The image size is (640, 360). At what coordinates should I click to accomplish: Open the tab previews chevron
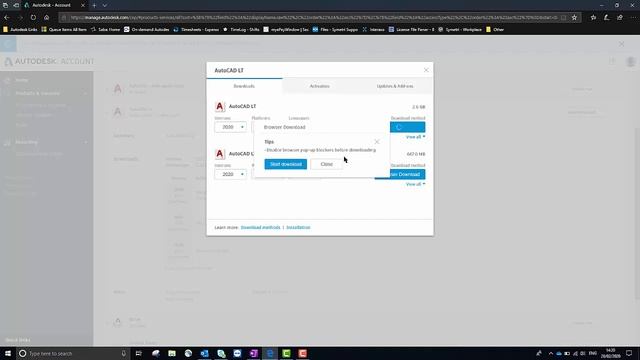[x=104, y=5]
